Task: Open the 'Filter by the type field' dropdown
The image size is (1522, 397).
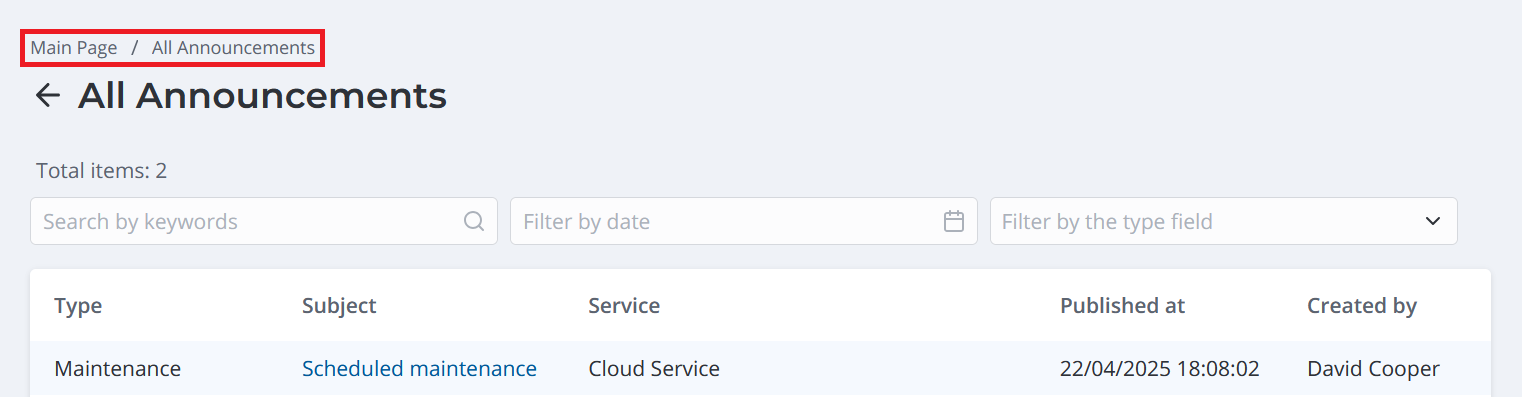Action: 1223,221
